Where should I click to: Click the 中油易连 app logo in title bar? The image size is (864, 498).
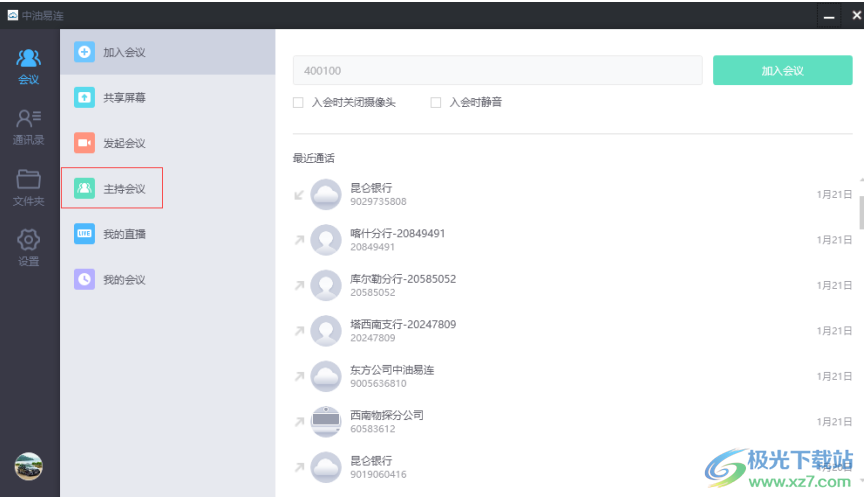13,15
